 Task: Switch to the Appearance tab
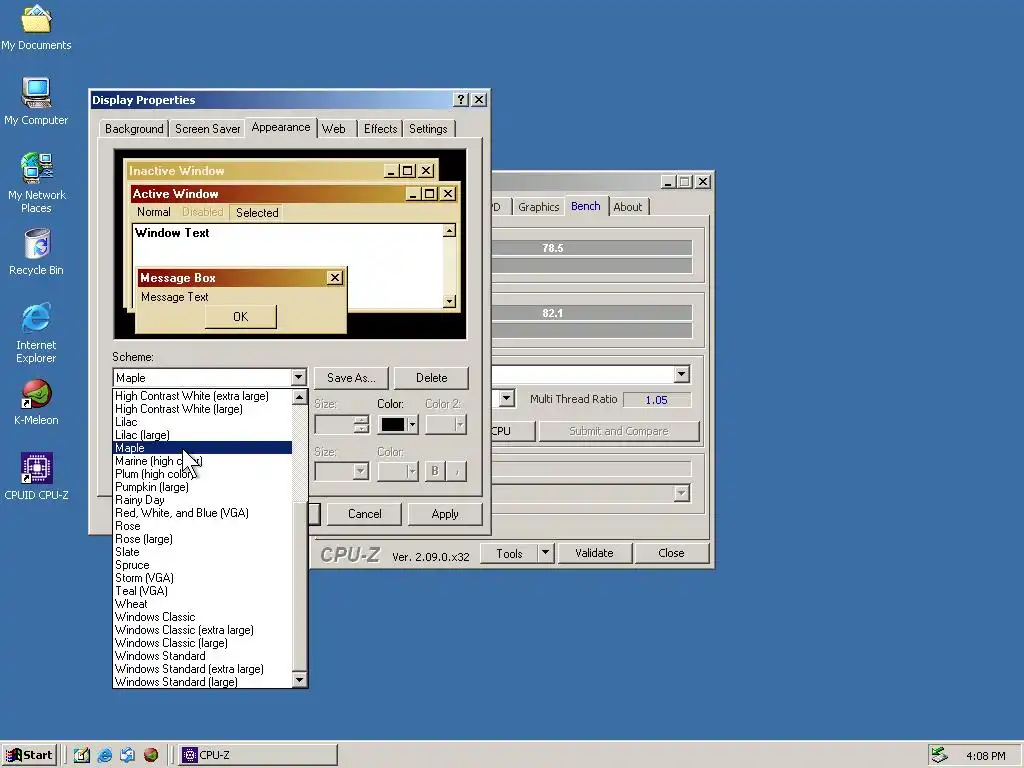pyautogui.click(x=281, y=127)
